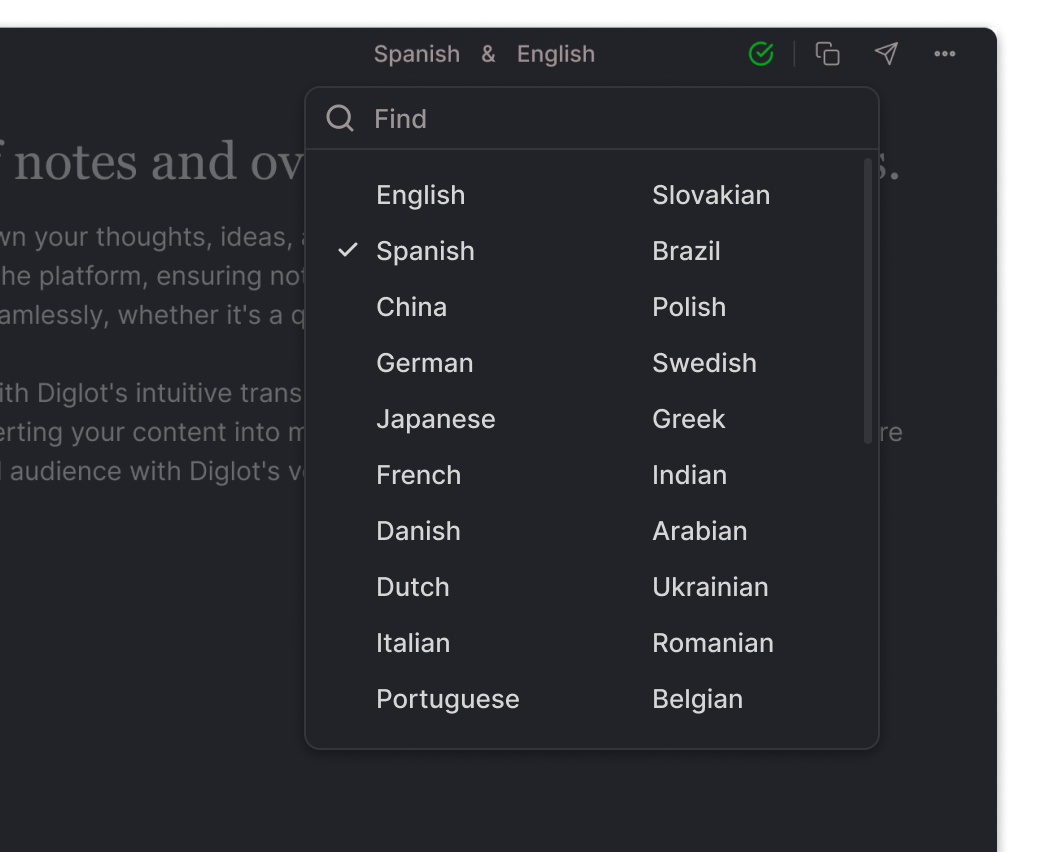
Task: Copy the translated text using the copy icon
Action: (x=827, y=54)
